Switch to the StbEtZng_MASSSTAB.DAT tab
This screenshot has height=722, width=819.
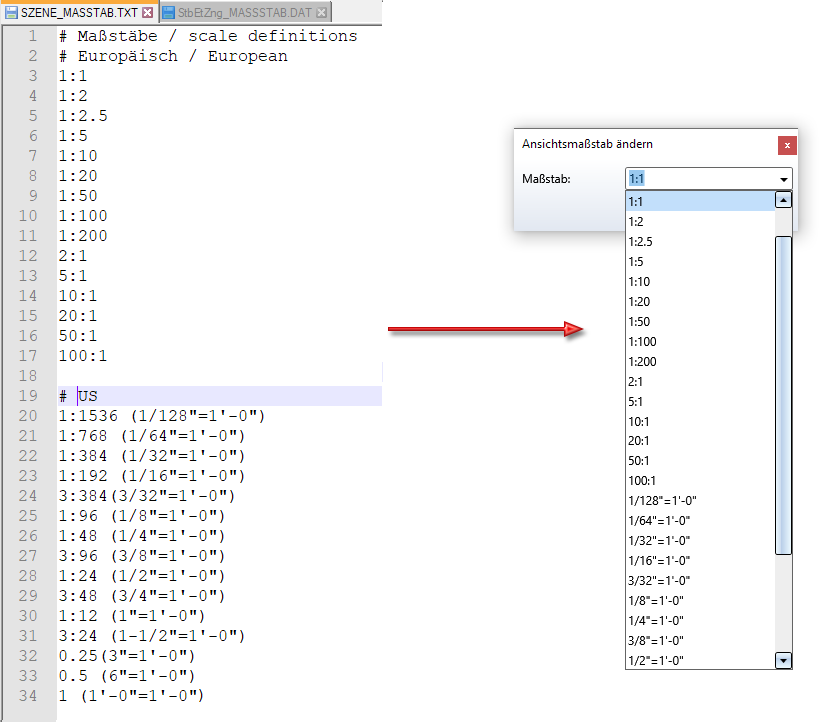coord(244,13)
